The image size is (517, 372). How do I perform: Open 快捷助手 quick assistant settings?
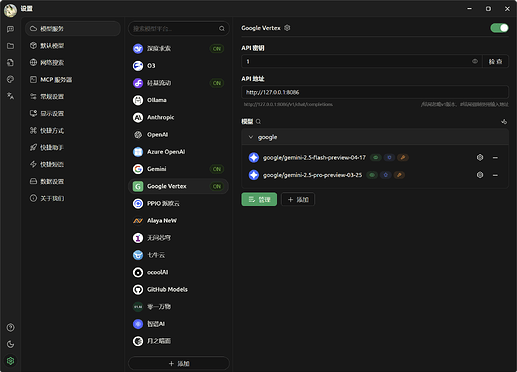coord(73,147)
